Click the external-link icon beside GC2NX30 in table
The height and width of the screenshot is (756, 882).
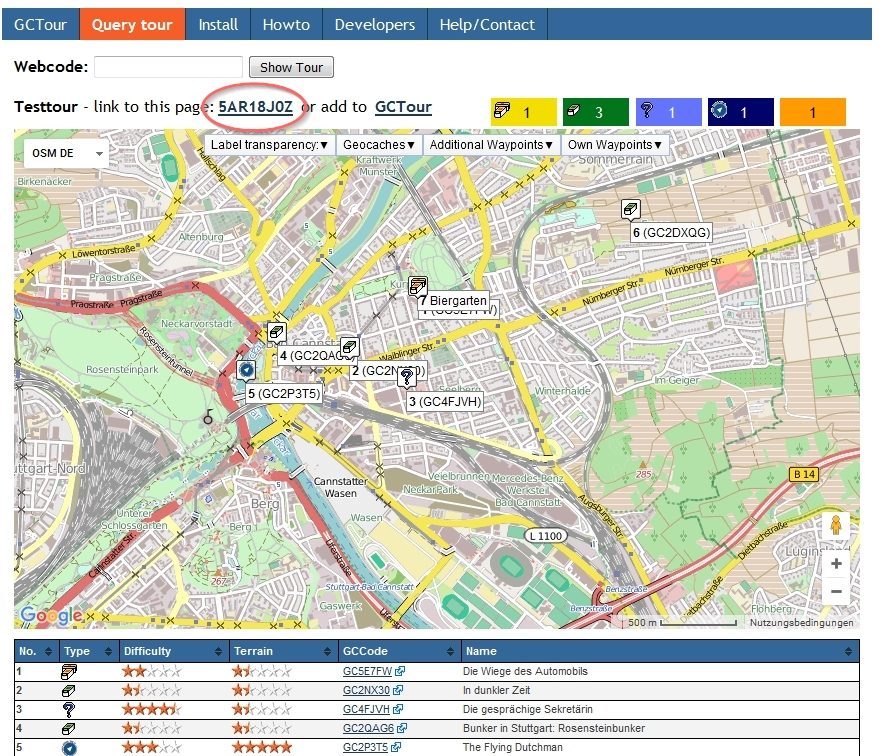point(398,690)
